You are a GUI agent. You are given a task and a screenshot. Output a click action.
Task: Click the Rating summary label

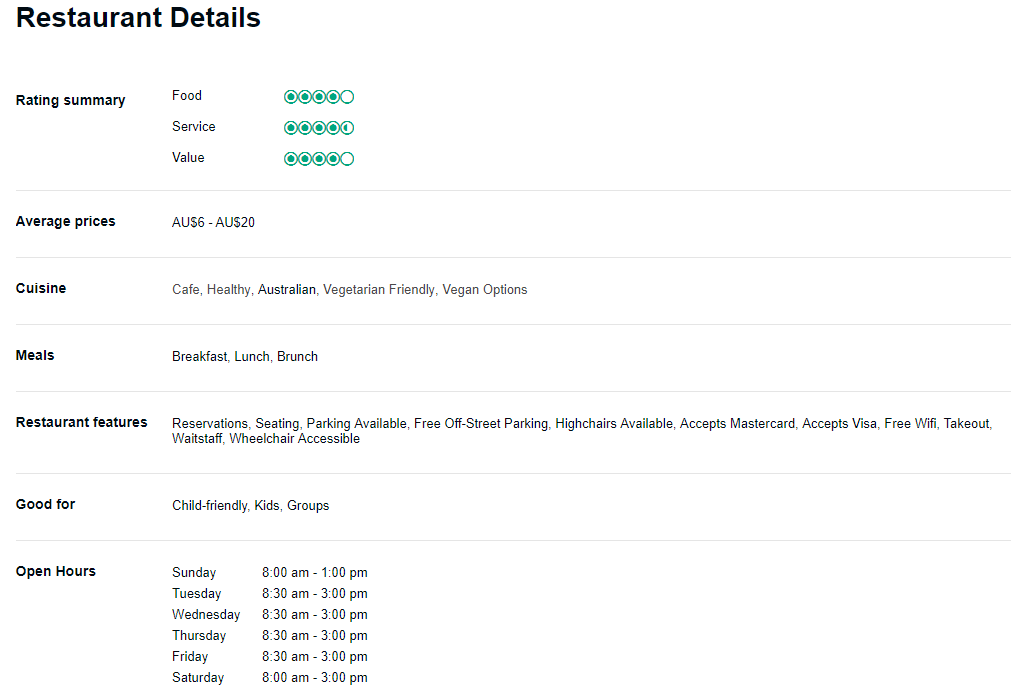pos(70,101)
